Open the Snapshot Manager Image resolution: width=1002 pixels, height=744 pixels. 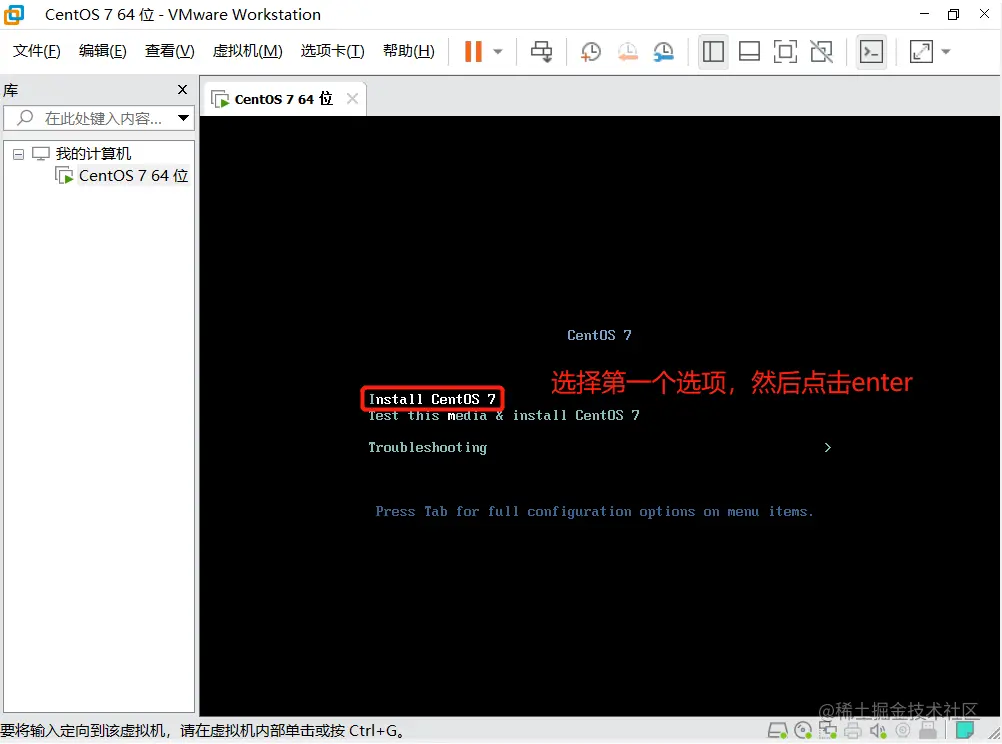(663, 51)
